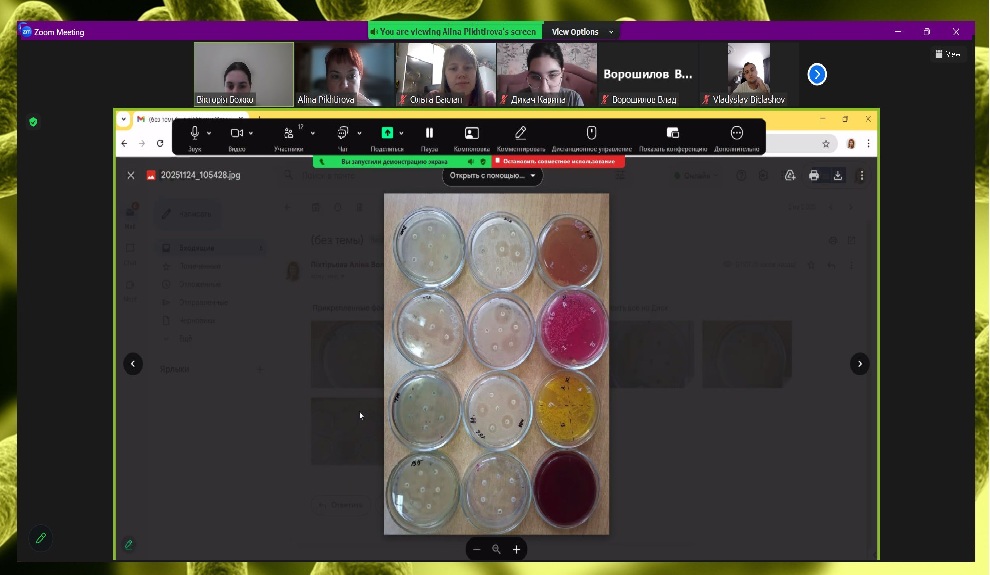Image resolution: width=990 pixels, height=575 pixels.
Task: Zoom in on the image with plus icon
Action: [x=516, y=549]
